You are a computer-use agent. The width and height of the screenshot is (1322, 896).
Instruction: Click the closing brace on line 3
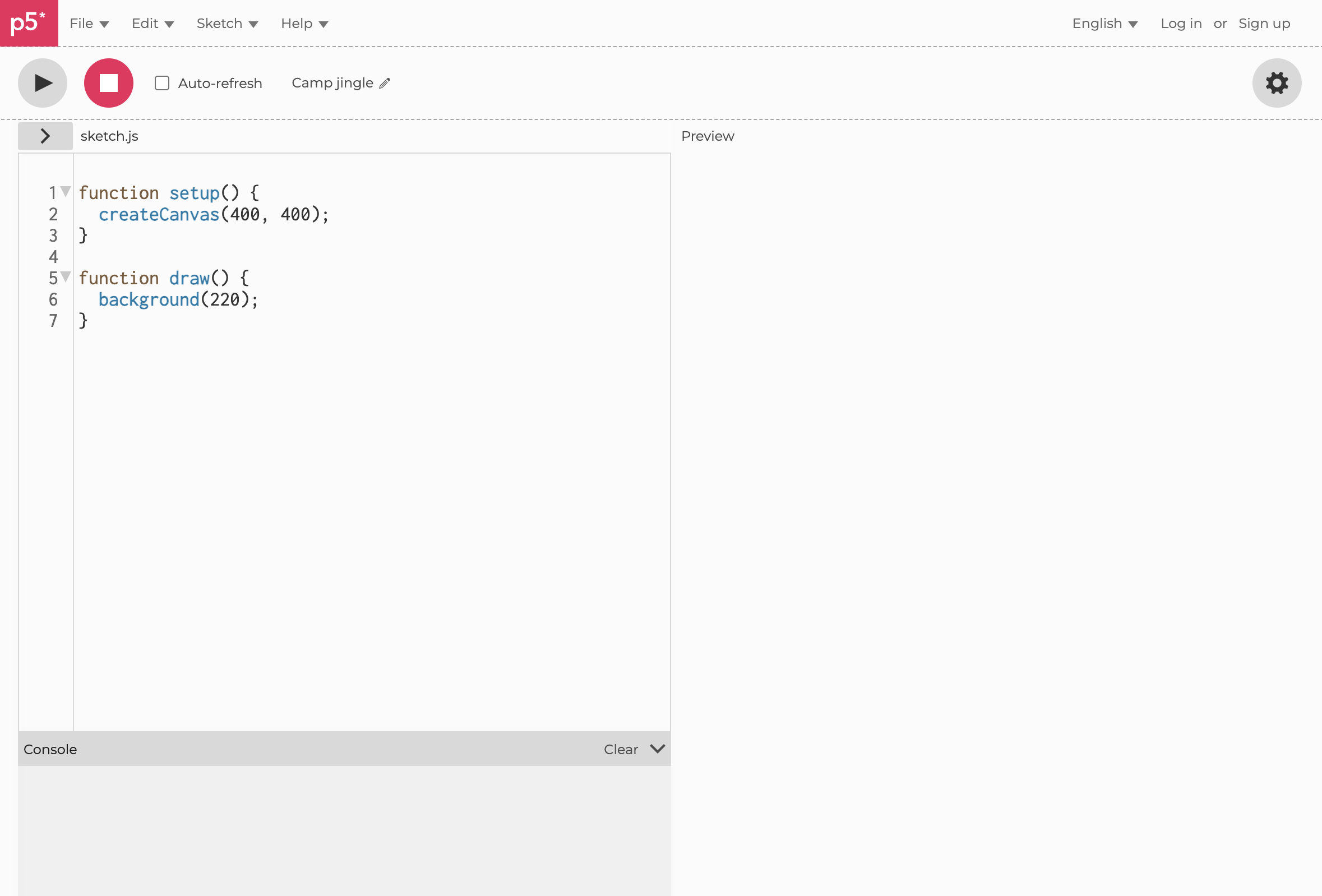83,235
